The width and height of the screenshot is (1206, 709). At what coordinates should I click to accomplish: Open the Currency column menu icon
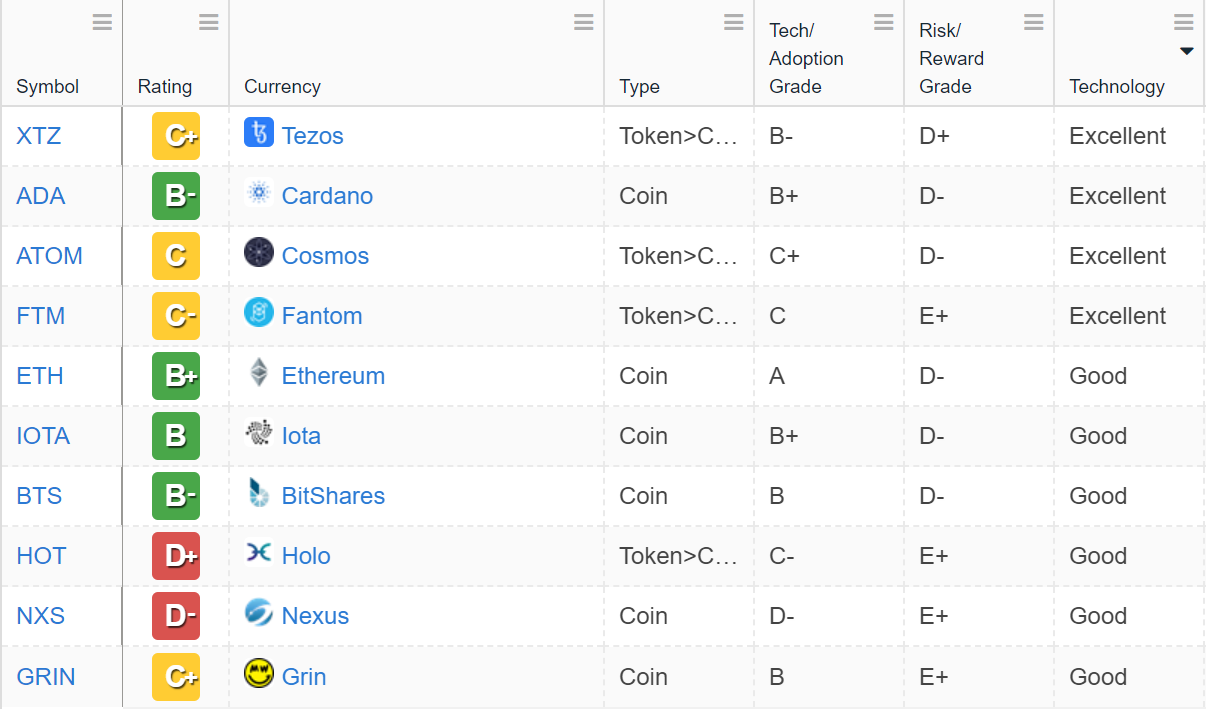tap(584, 22)
